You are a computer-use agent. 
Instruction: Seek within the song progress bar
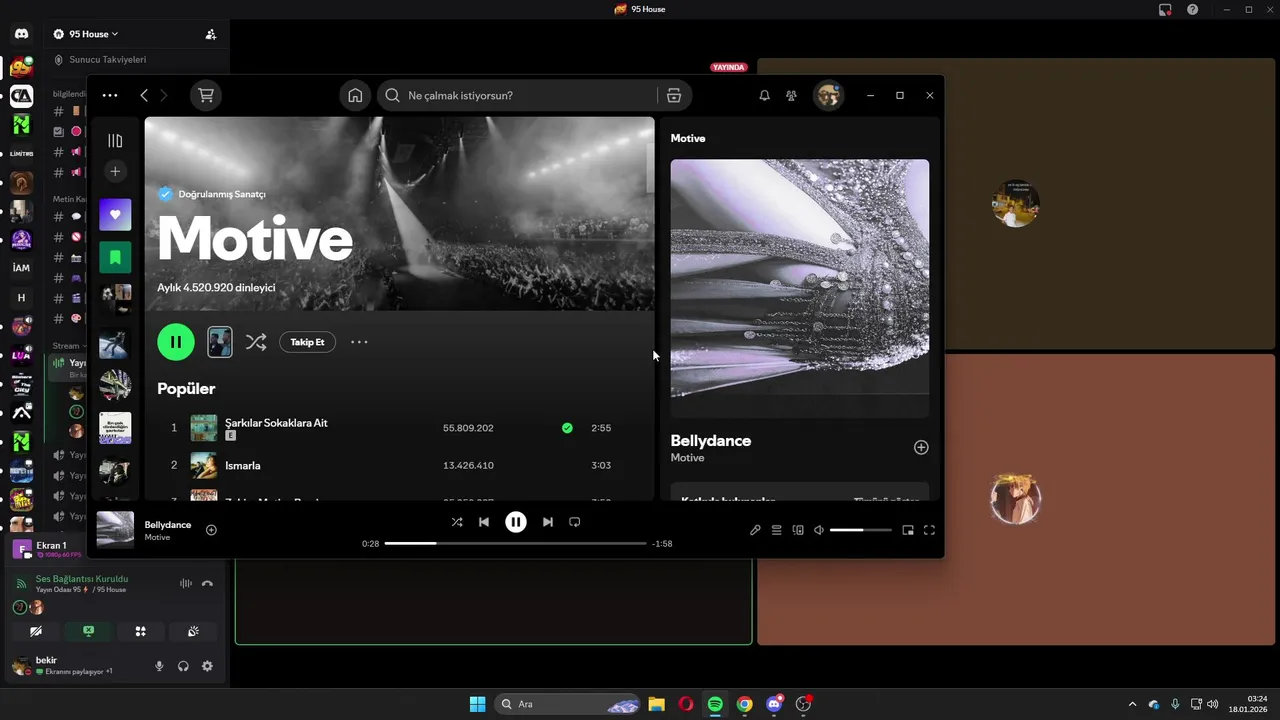pyautogui.click(x=515, y=543)
